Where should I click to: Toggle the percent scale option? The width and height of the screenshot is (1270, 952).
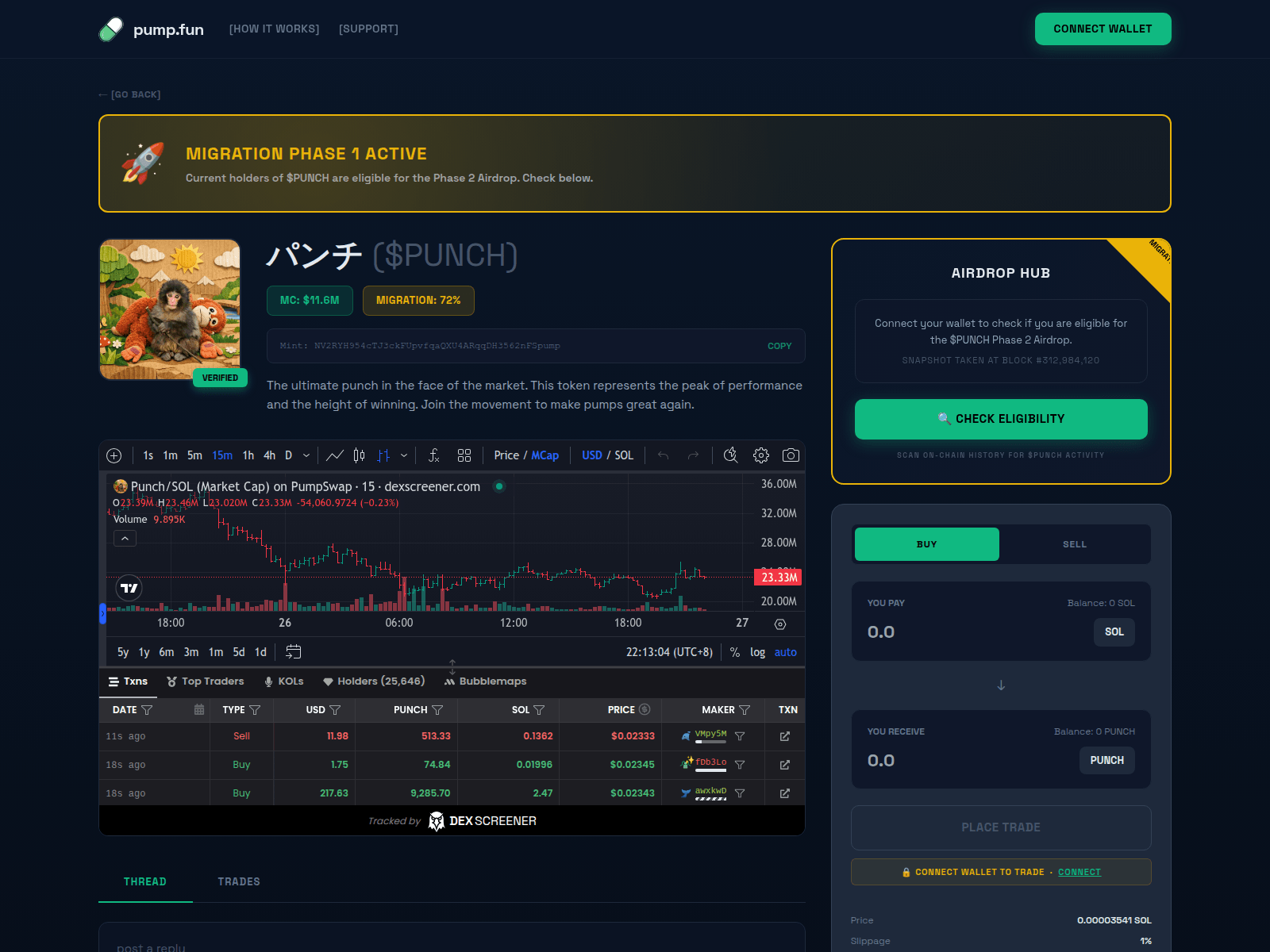click(x=735, y=652)
